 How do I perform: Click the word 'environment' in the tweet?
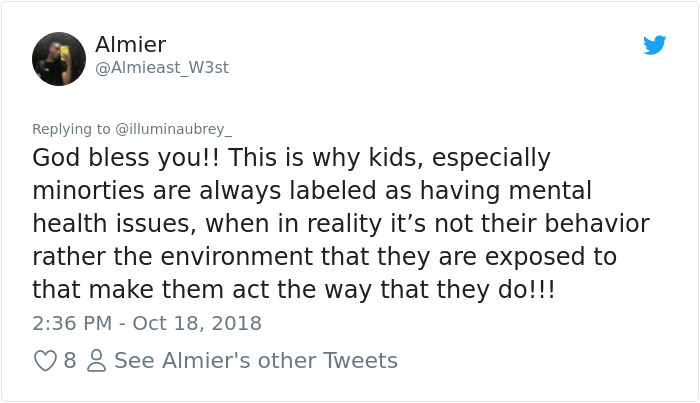click(x=237, y=257)
